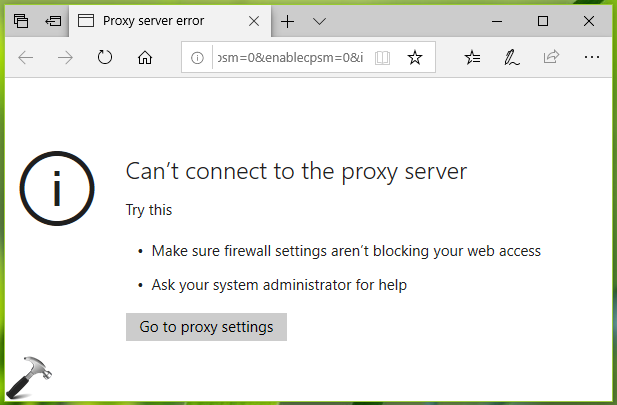Image resolution: width=617 pixels, height=405 pixels.
Task: Set these tabs aside
Action: click(x=53, y=21)
